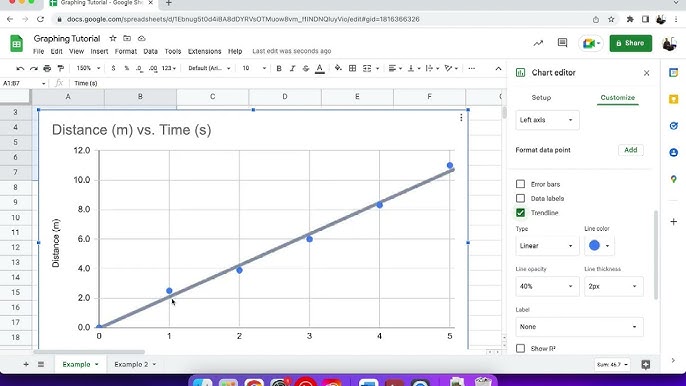The image size is (686, 386).
Task: Open borders menu
Action: (352, 68)
